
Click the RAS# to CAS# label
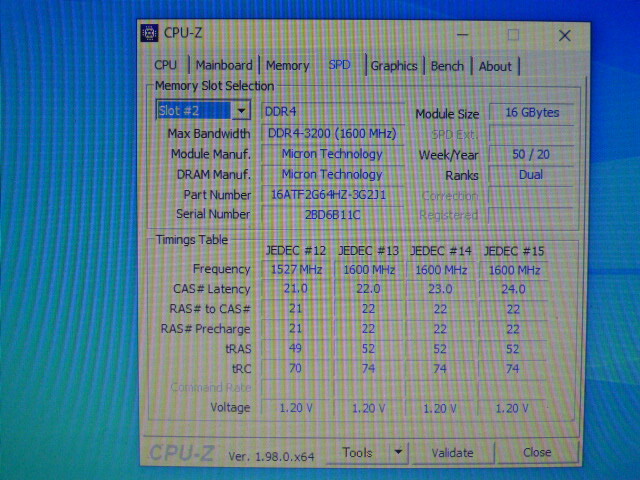pos(210,309)
